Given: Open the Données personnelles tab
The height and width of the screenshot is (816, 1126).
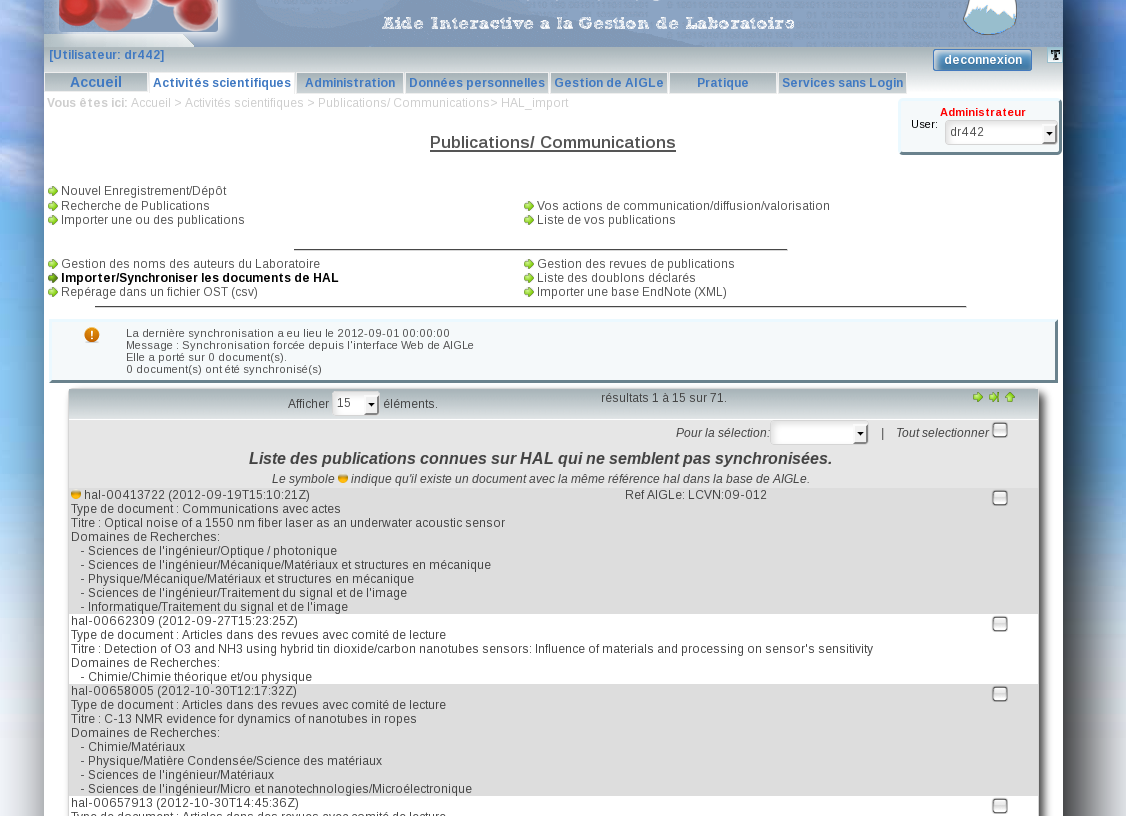Looking at the screenshot, I should tap(477, 83).
